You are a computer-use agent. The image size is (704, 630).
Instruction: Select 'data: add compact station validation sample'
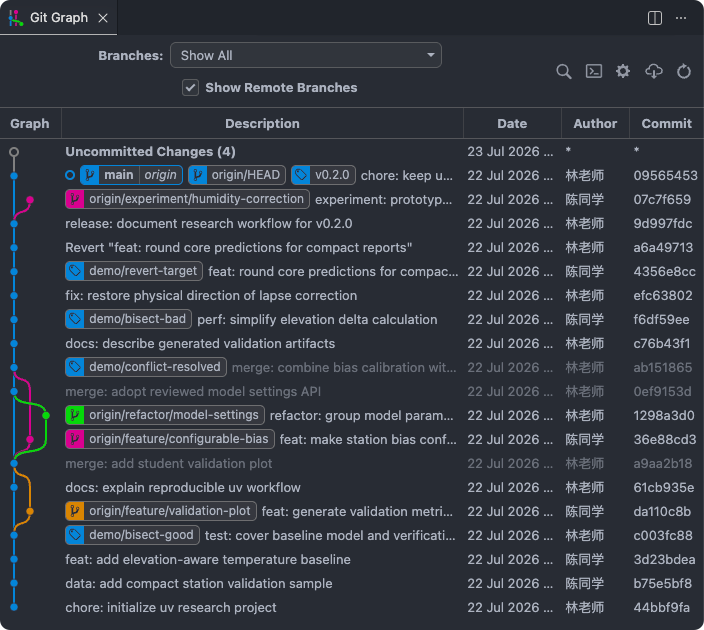pyautogui.click(x=352, y=583)
